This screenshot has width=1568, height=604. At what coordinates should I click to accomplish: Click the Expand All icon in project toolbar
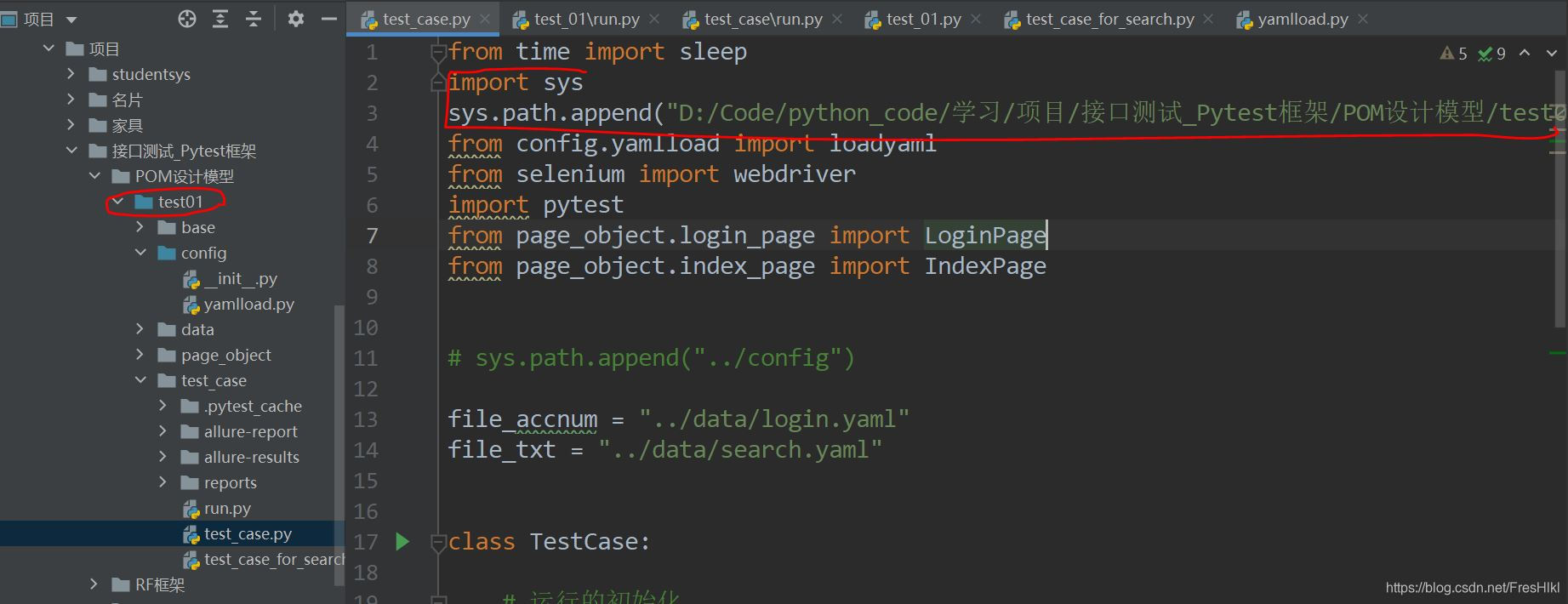[x=220, y=19]
